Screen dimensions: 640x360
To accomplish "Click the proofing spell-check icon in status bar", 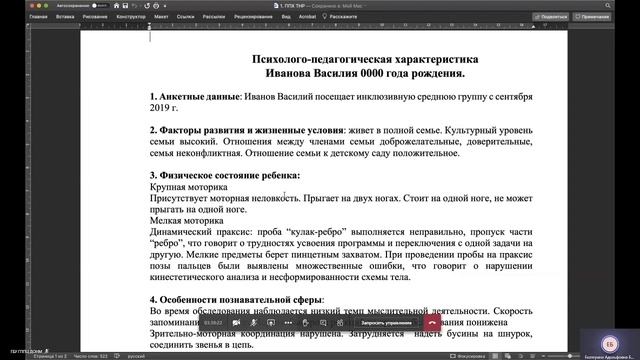I will [x=117, y=356].
